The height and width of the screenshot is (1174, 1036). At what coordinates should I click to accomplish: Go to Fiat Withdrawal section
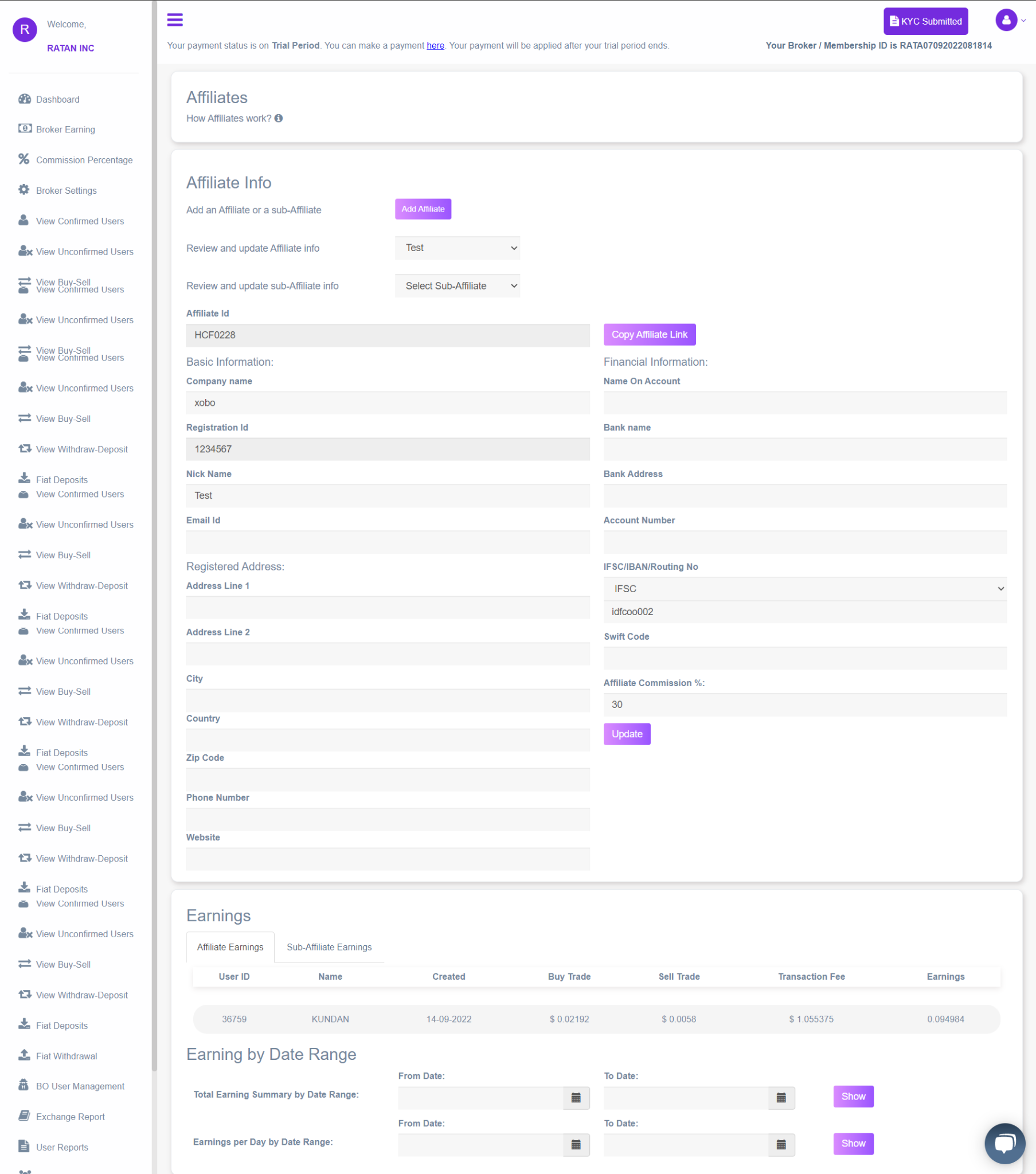pyautogui.click(x=66, y=1056)
